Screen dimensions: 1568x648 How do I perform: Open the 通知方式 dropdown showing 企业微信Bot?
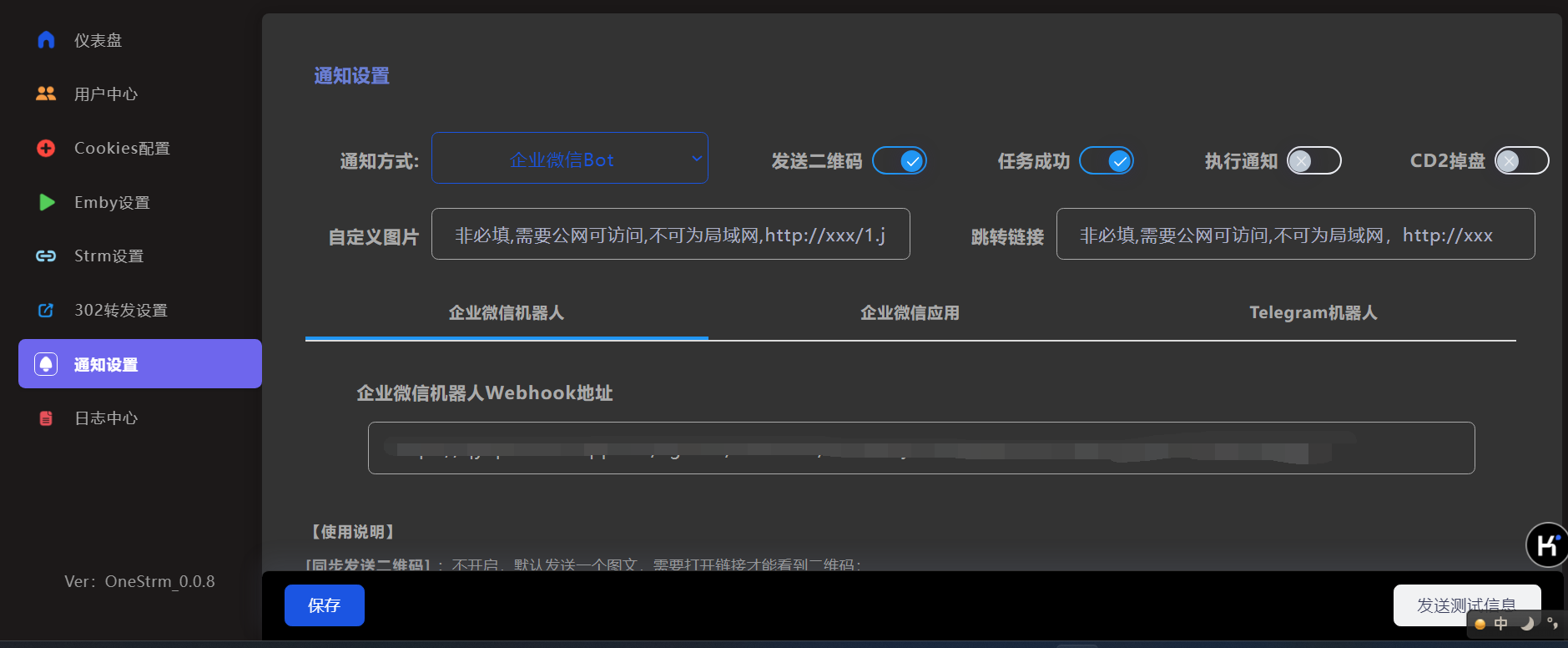point(570,158)
